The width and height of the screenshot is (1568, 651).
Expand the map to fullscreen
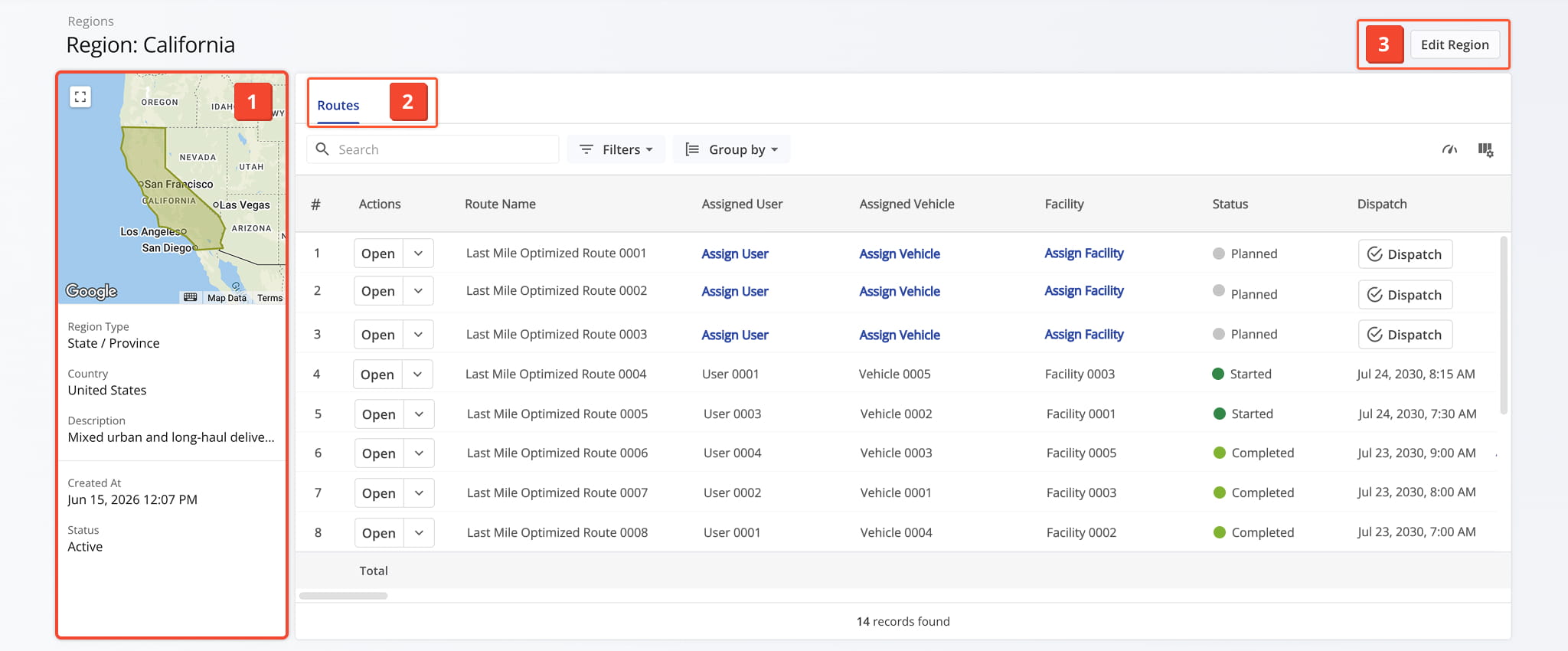click(x=80, y=97)
